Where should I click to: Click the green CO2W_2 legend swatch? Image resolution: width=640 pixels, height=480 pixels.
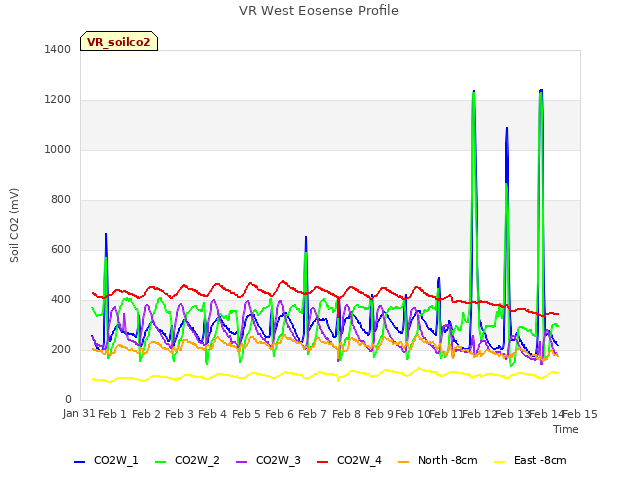point(161,462)
